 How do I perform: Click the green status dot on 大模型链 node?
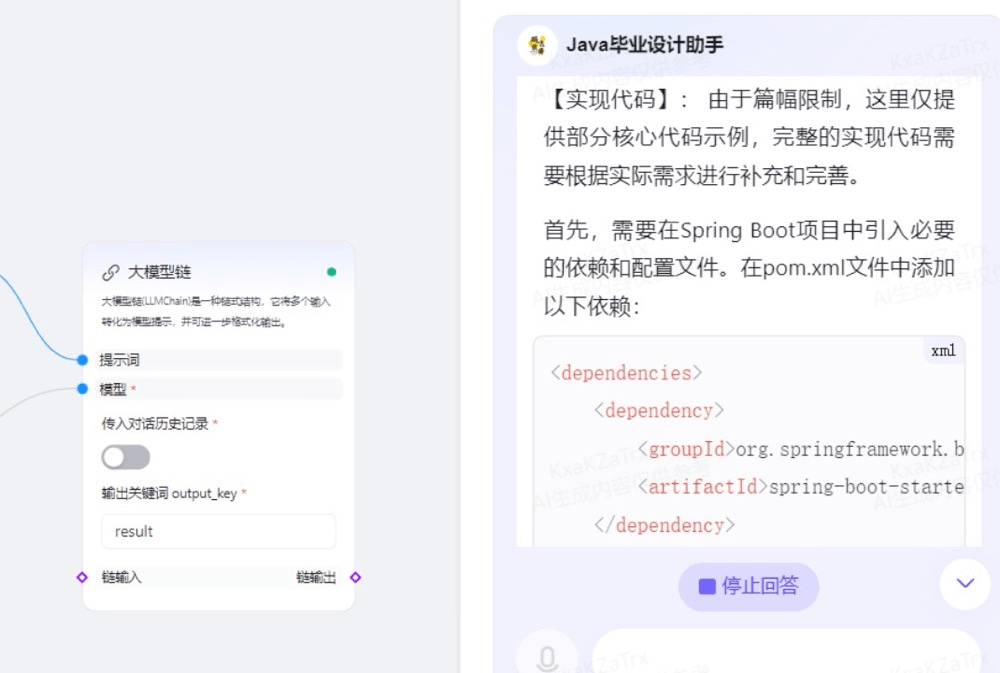pyautogui.click(x=332, y=272)
